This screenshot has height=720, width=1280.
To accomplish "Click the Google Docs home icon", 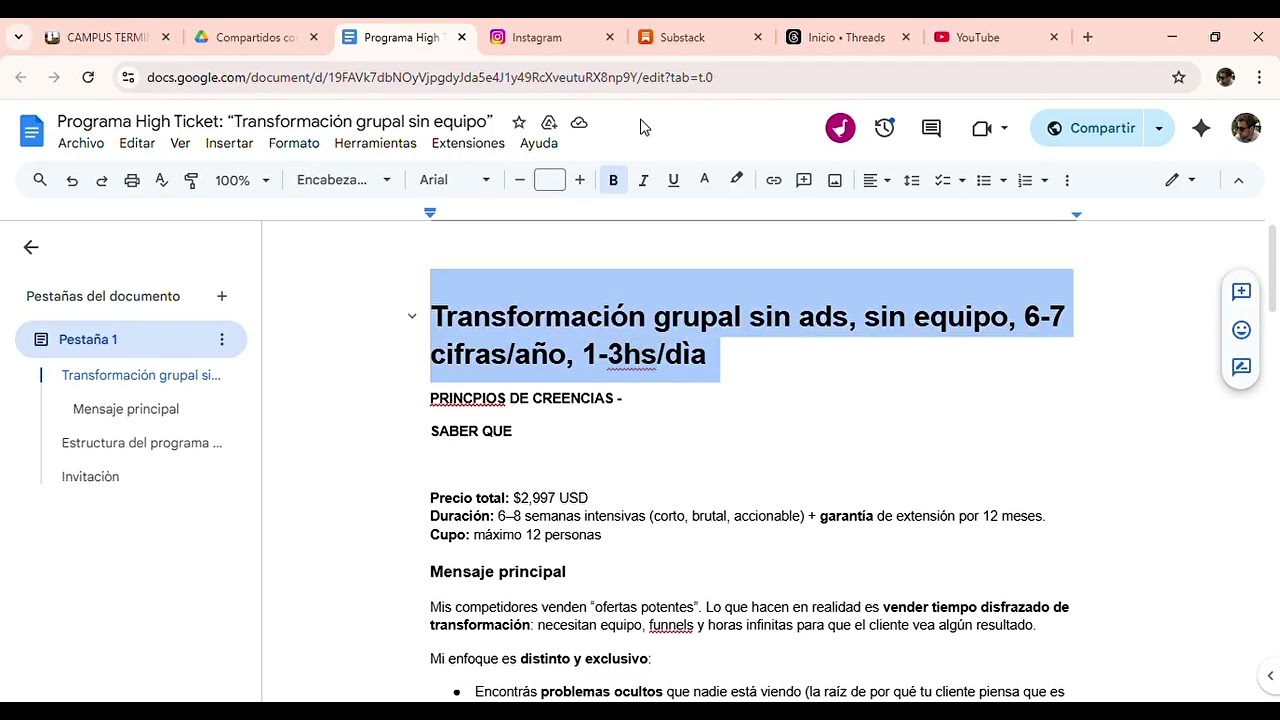I will (32, 131).
